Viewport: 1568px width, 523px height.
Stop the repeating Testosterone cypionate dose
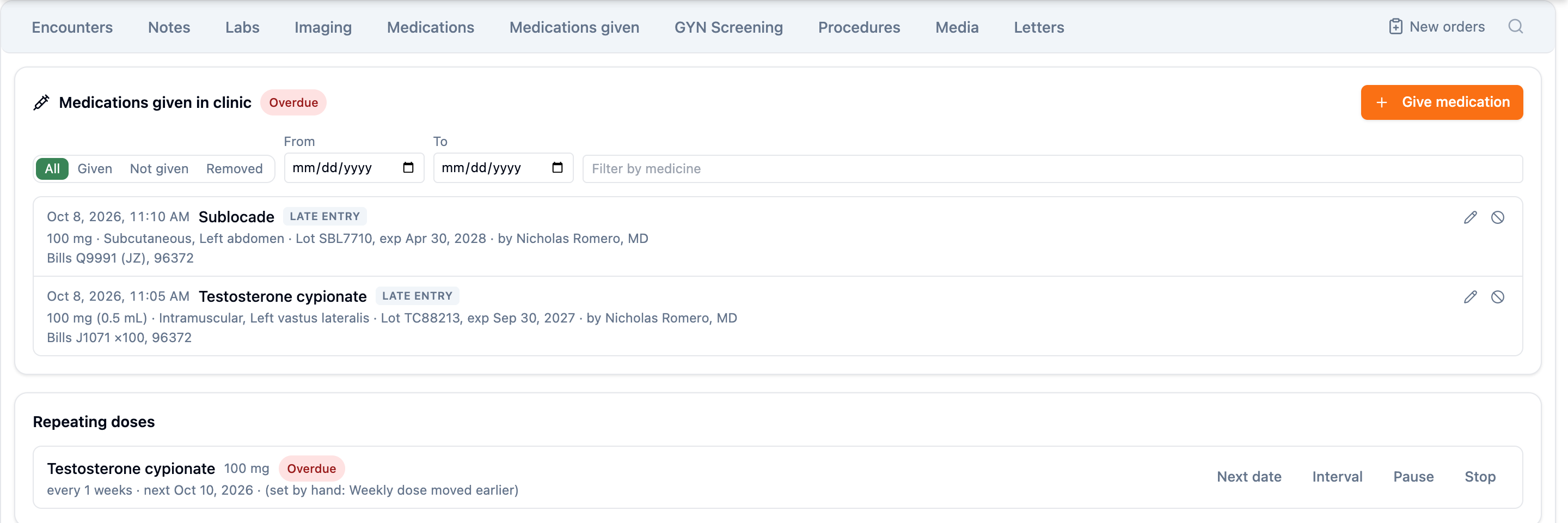(1480, 477)
